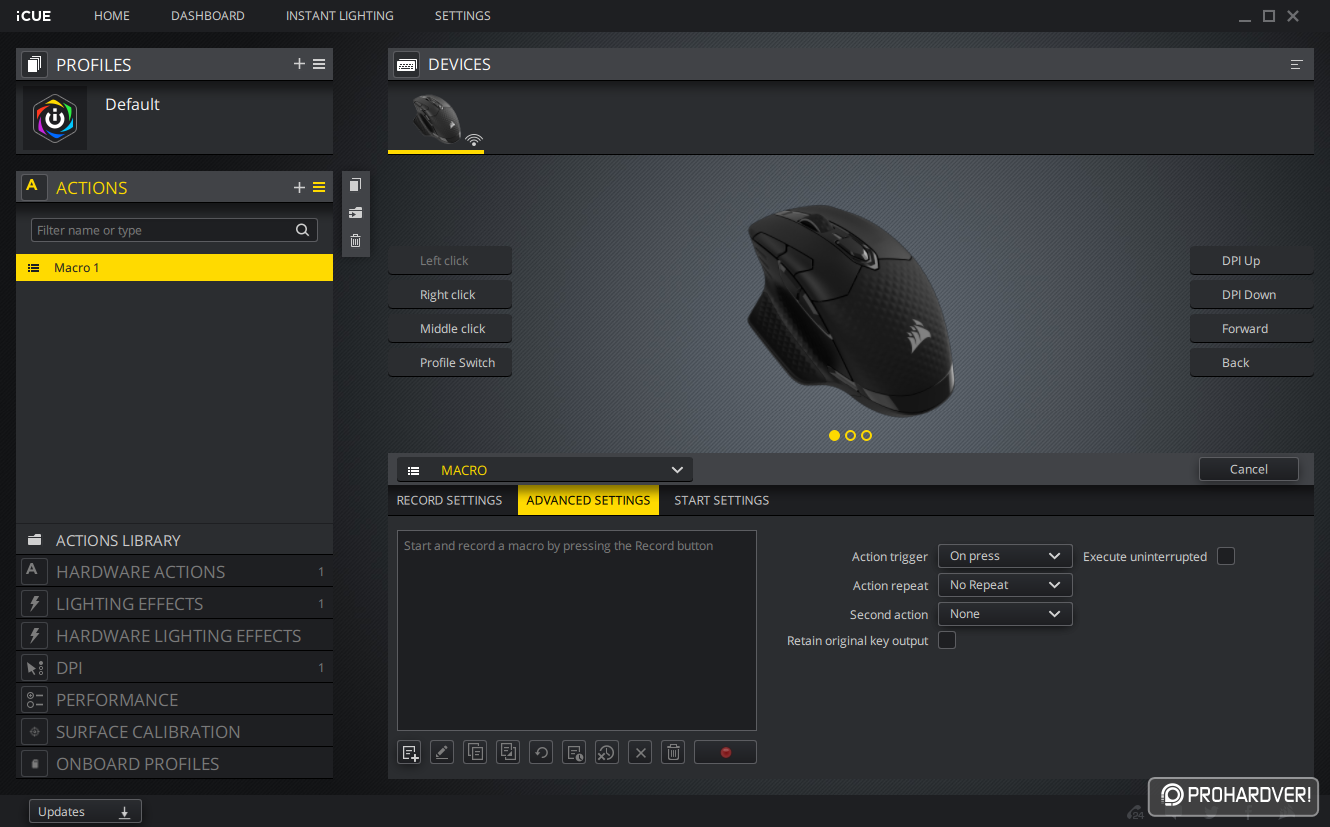
Task: Click the paste event icon in macro toolbar
Action: coord(508,752)
